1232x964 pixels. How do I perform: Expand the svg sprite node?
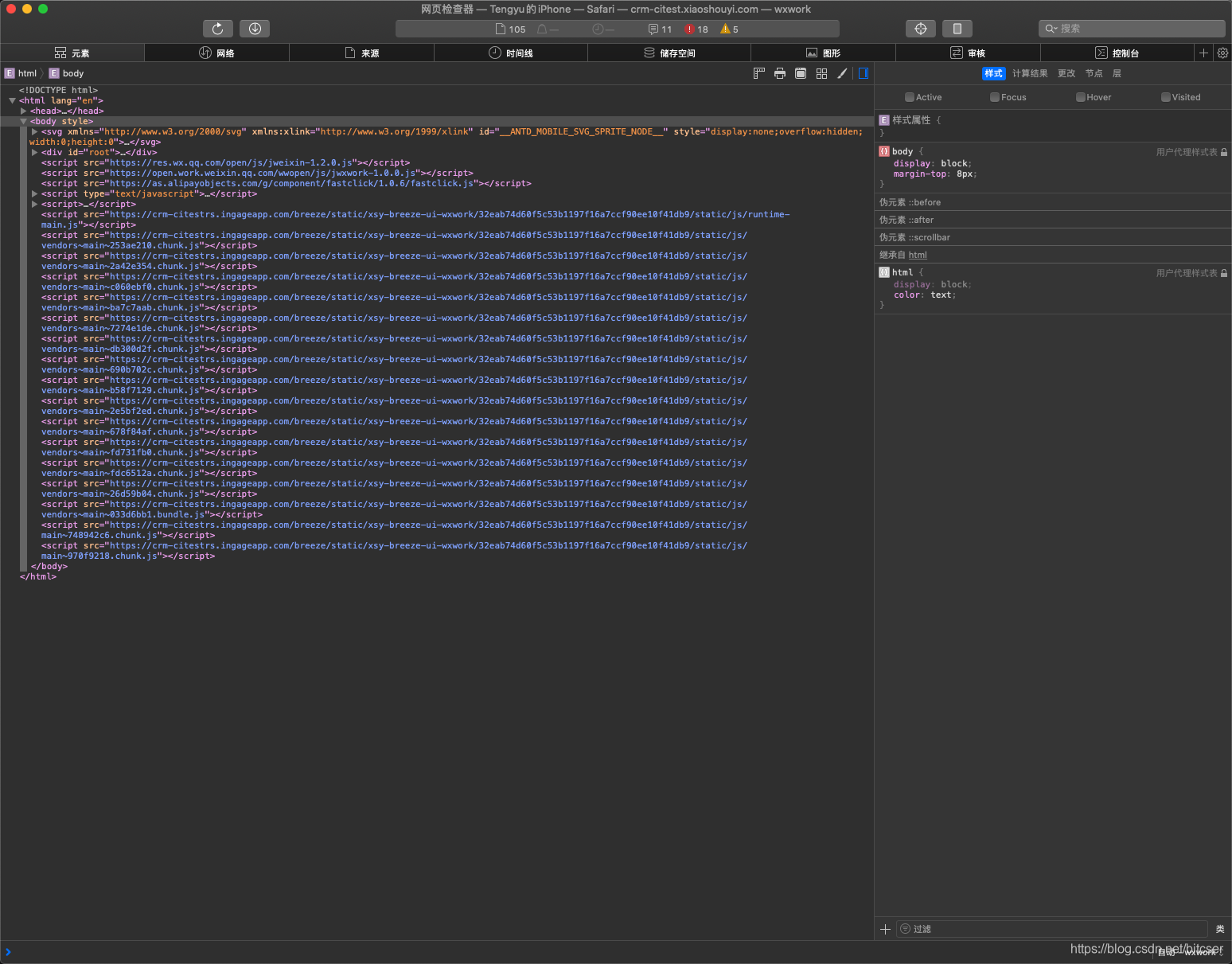coord(34,132)
